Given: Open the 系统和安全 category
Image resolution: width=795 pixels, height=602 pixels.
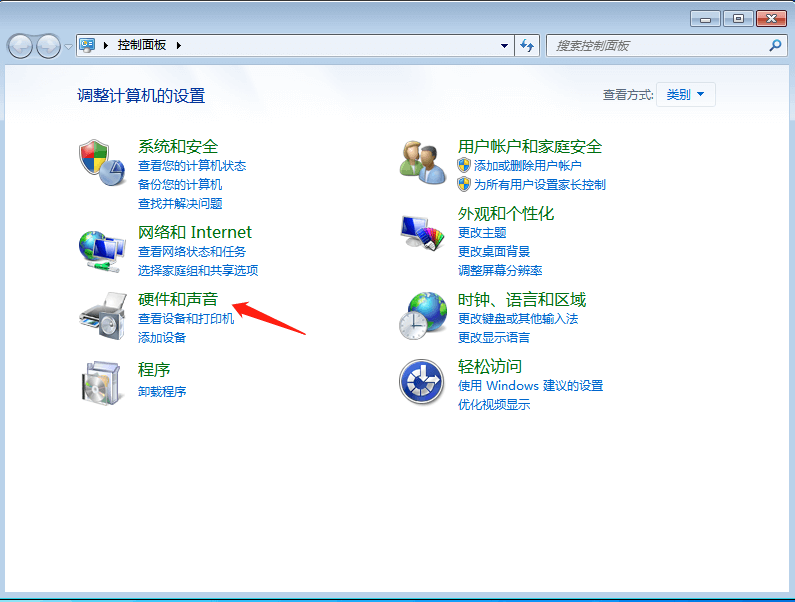Looking at the screenshot, I should point(178,147).
